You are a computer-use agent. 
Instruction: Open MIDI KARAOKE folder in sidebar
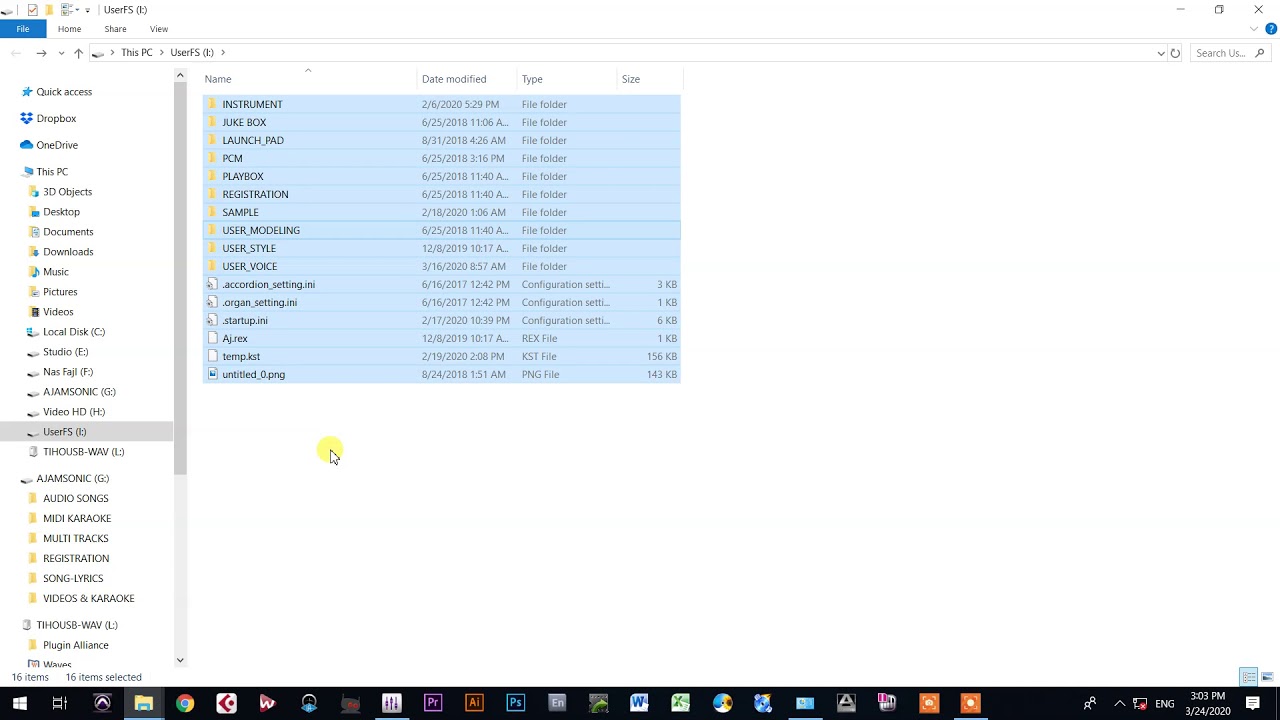point(77,518)
